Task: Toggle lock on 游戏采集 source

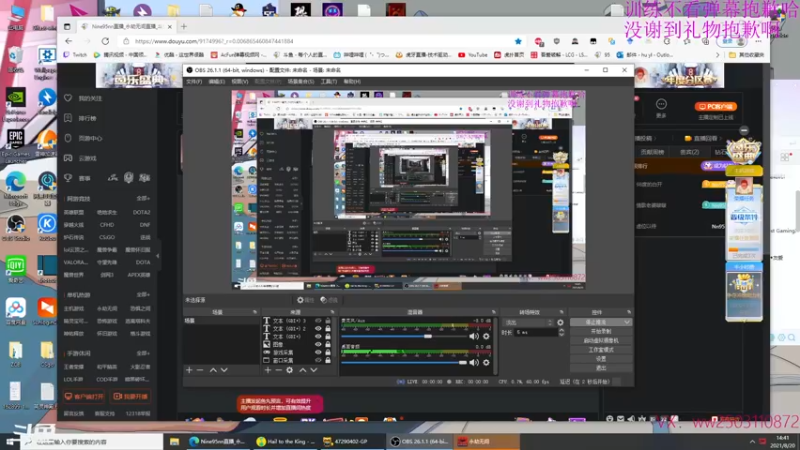Action: 328,352
